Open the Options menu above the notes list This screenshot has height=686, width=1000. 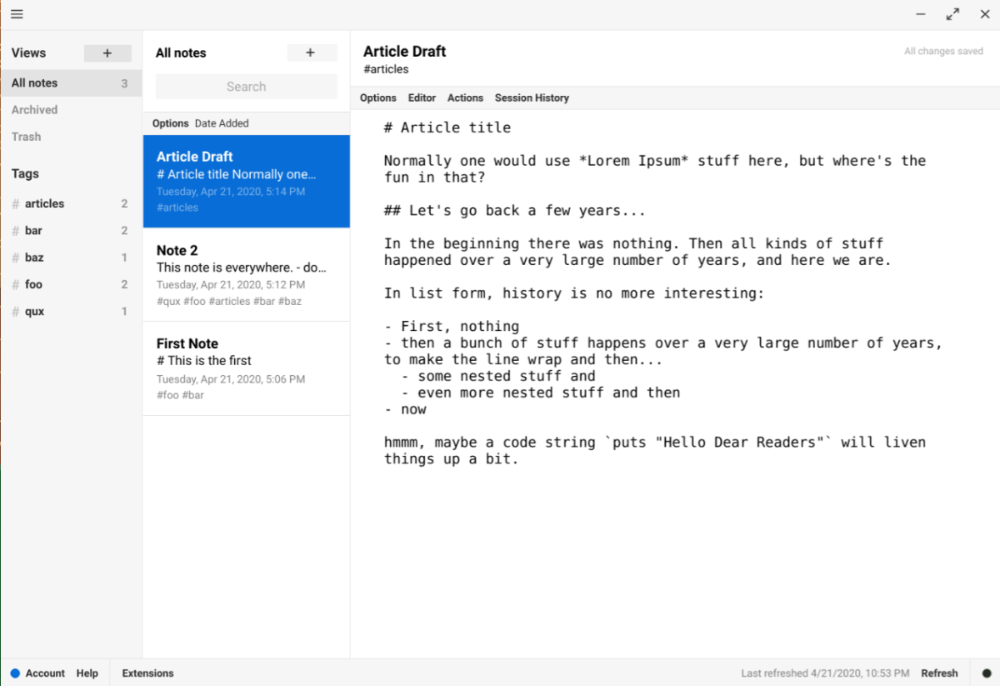coord(170,123)
